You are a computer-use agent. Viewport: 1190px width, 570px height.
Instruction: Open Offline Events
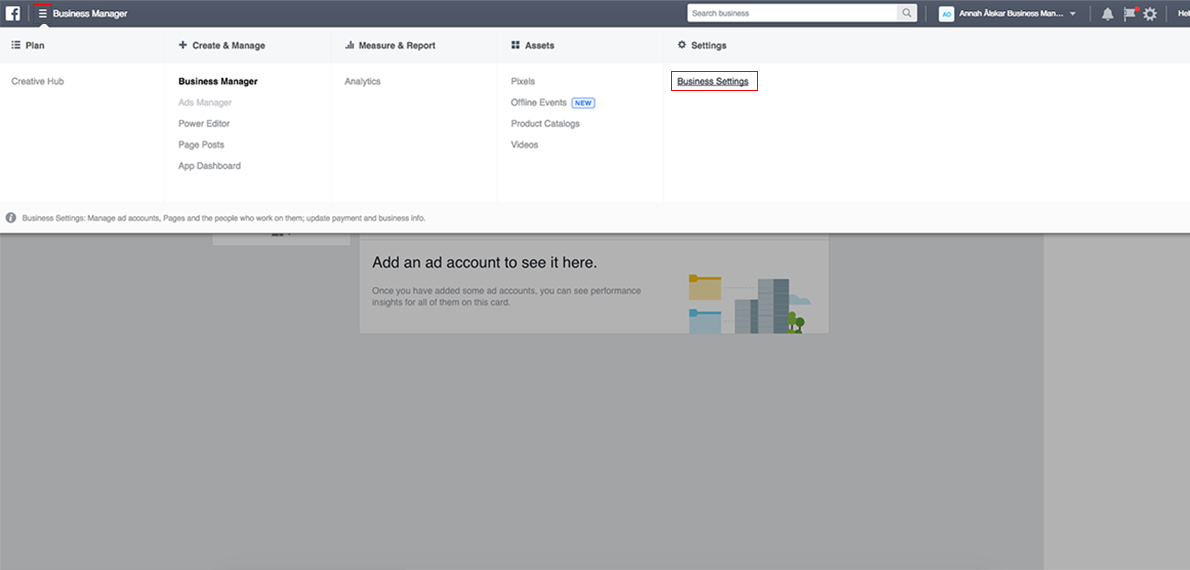pos(539,102)
